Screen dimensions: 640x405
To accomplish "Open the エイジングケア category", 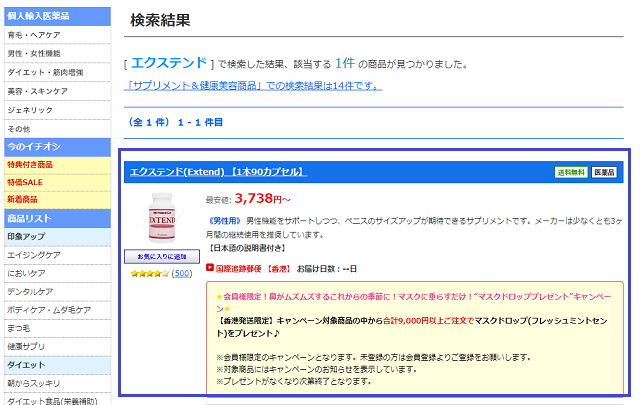I will pyautogui.click(x=58, y=255).
